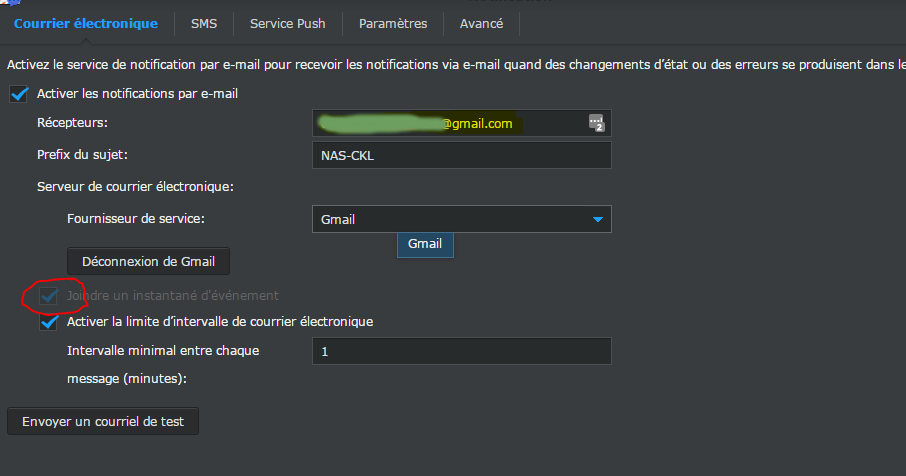Screen dimensions: 906x476
Task: Disable the 'Activer les notifications par e-mail' checkbox
Action: point(19,94)
